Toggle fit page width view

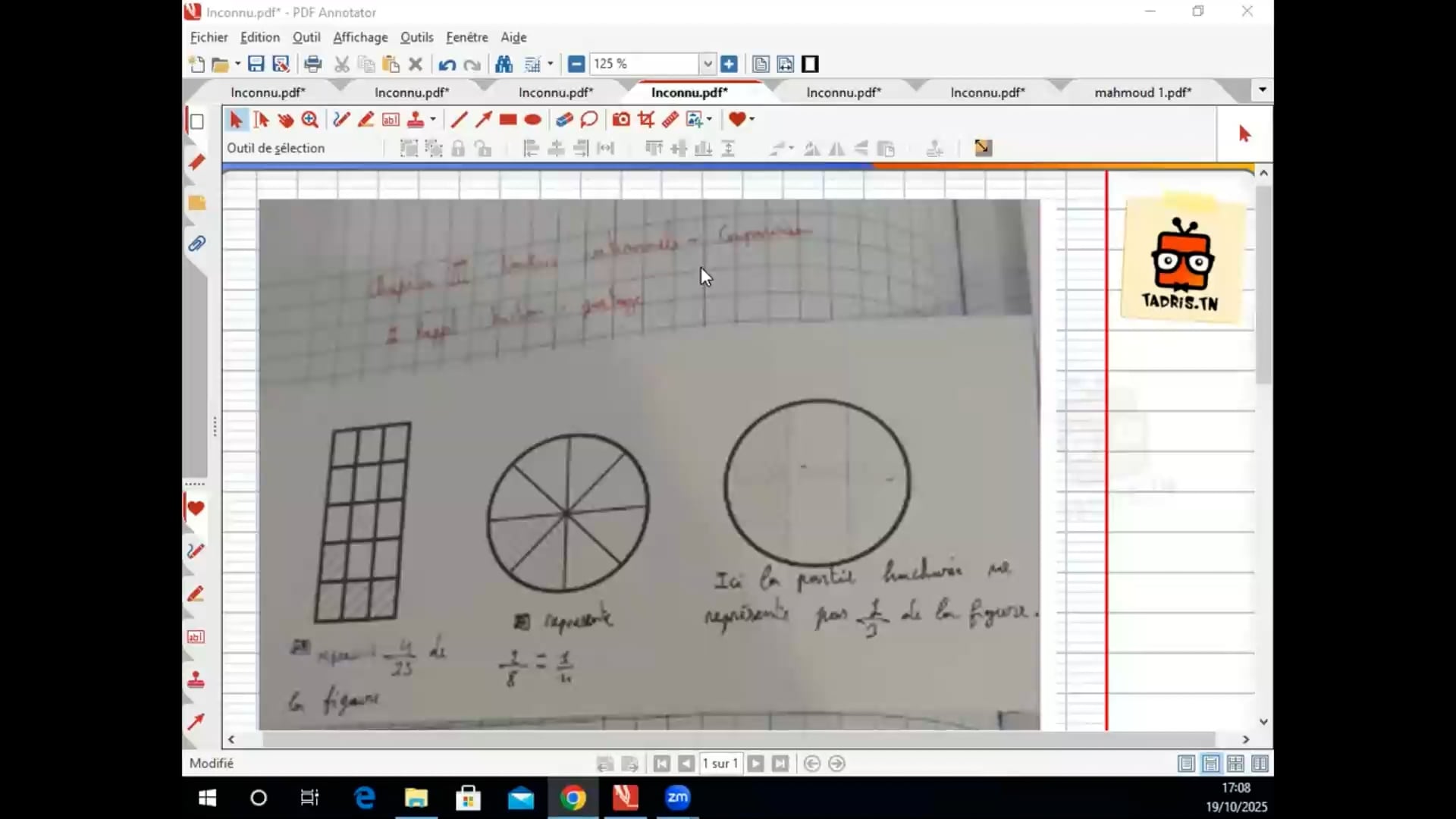[785, 64]
